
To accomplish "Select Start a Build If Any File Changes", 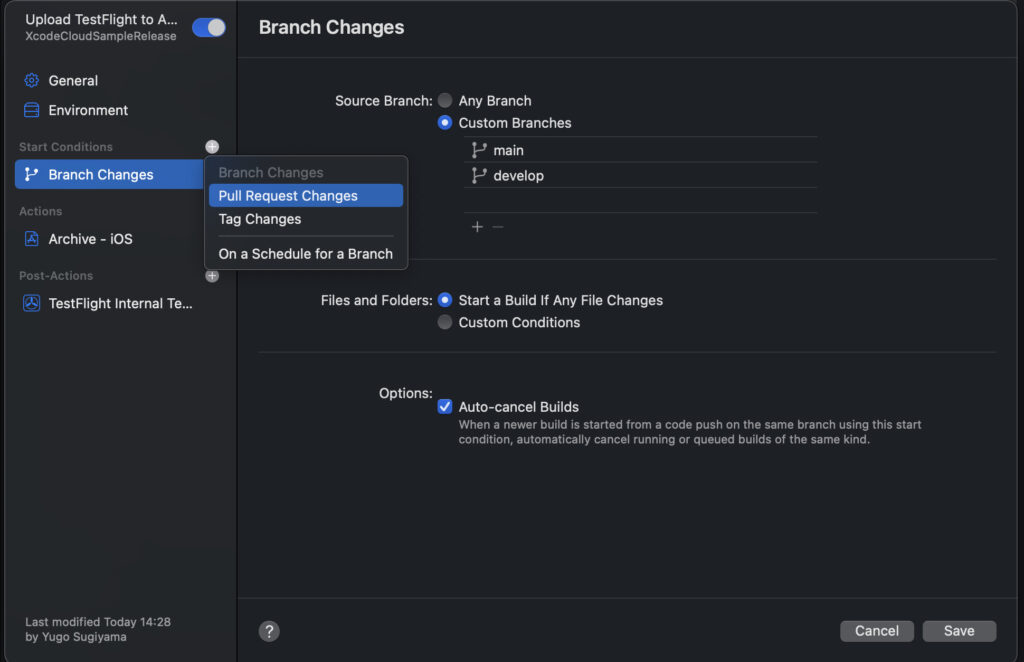I will (445, 300).
